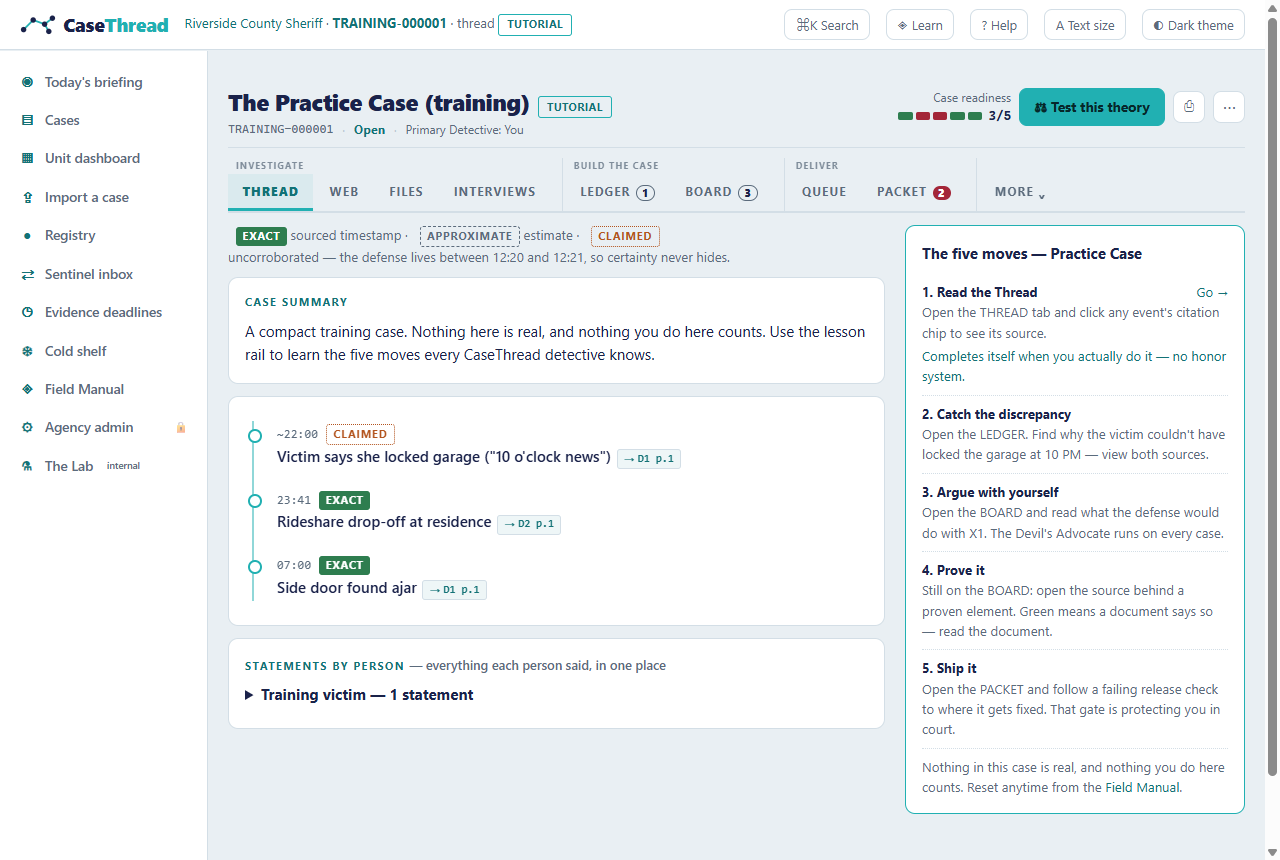This screenshot has height=860, width=1280.
Task: Switch to the WEB tab
Action: [344, 192]
